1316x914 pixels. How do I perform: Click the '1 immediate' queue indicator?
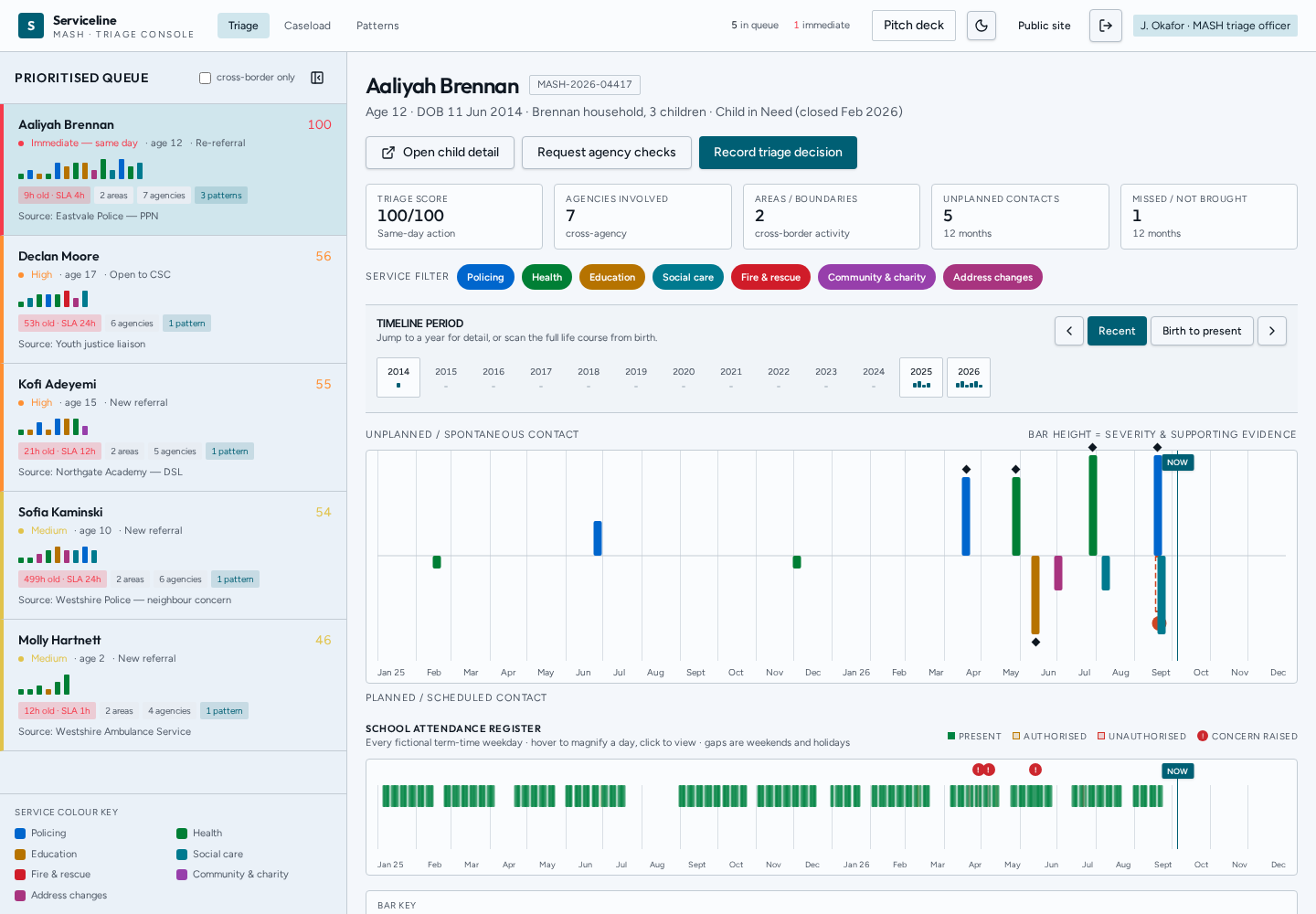coord(822,26)
